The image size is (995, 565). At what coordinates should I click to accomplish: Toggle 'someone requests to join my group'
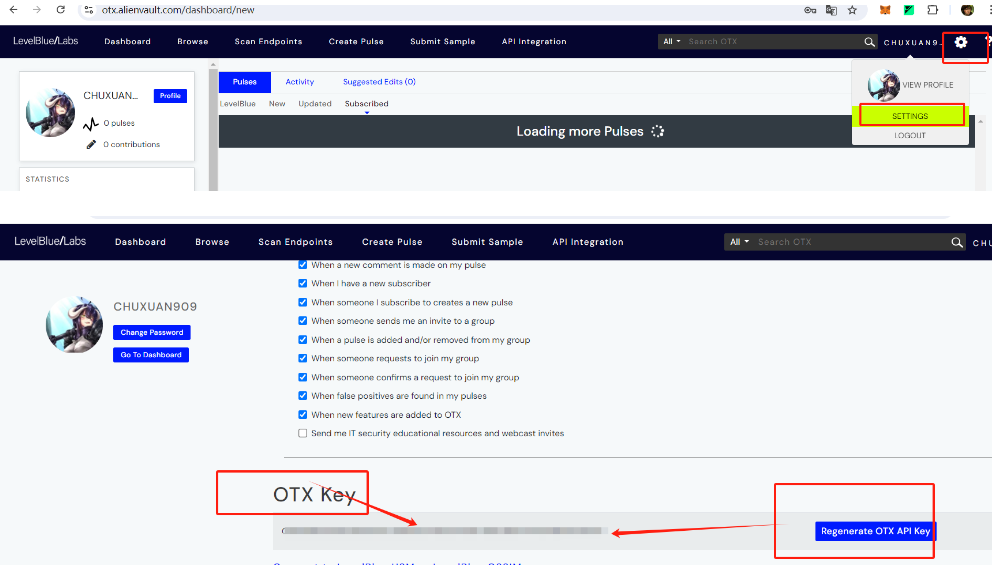pyautogui.click(x=303, y=358)
